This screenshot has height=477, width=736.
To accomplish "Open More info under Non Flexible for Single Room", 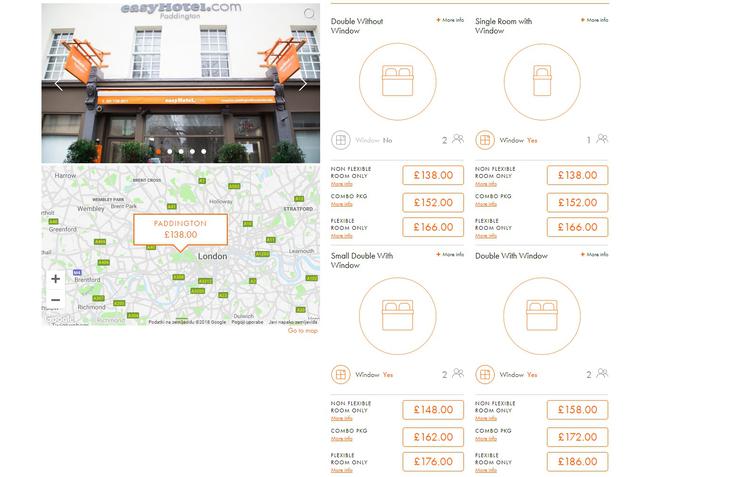I will tap(485, 184).
